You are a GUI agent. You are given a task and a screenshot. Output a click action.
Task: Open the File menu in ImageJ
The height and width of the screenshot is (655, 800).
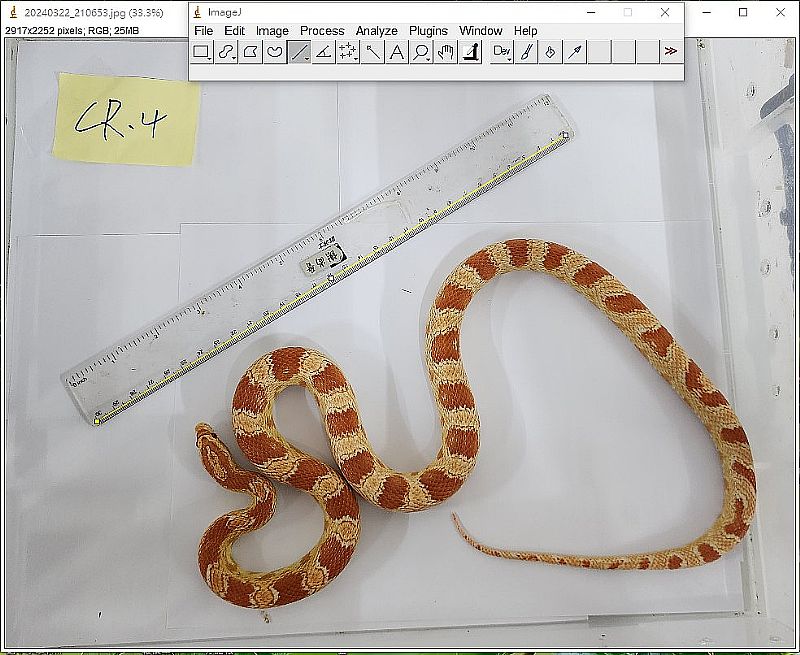point(203,31)
